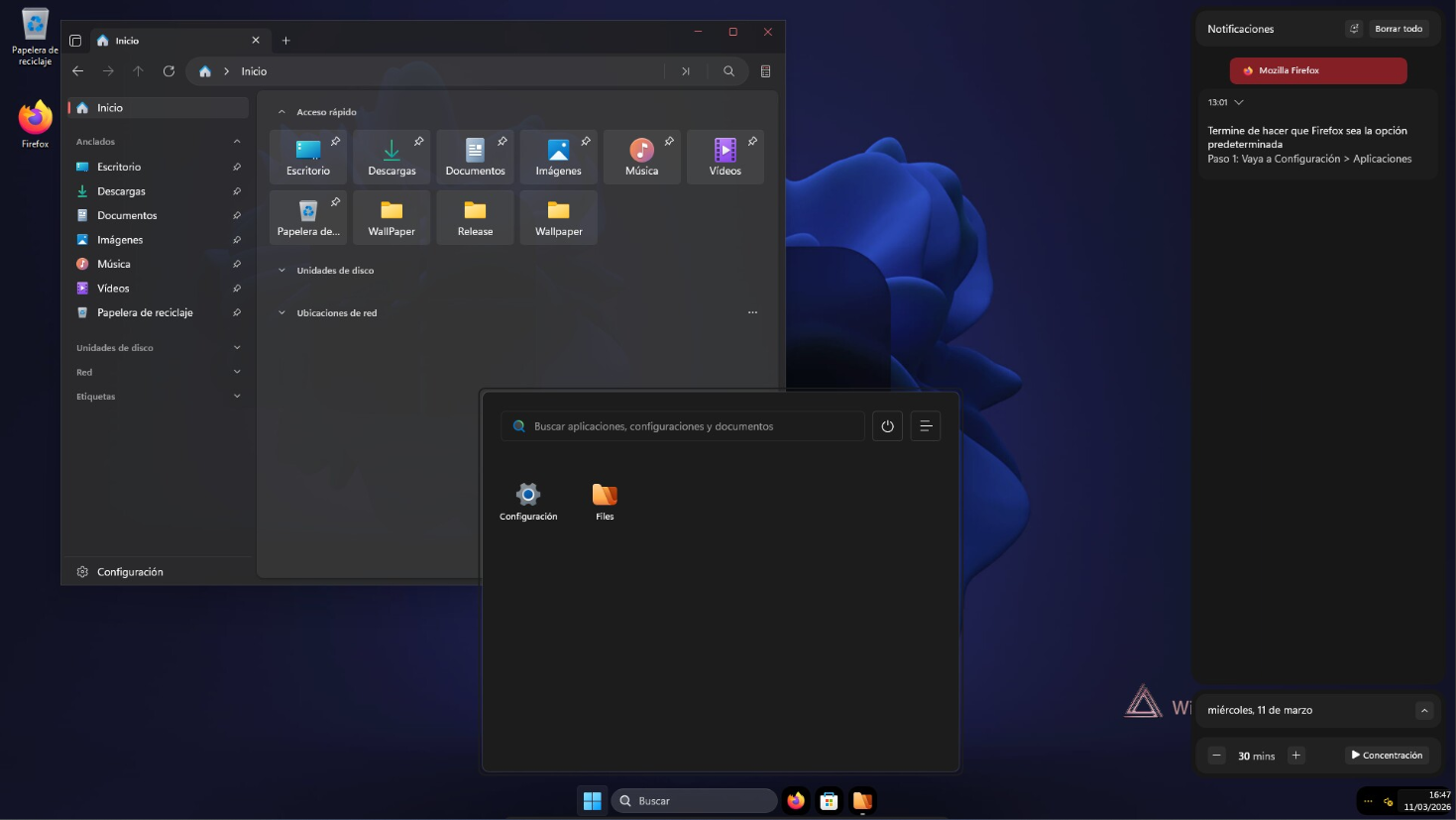
Task: Click the notification settings icon beside Borrar todo
Action: point(1354,29)
